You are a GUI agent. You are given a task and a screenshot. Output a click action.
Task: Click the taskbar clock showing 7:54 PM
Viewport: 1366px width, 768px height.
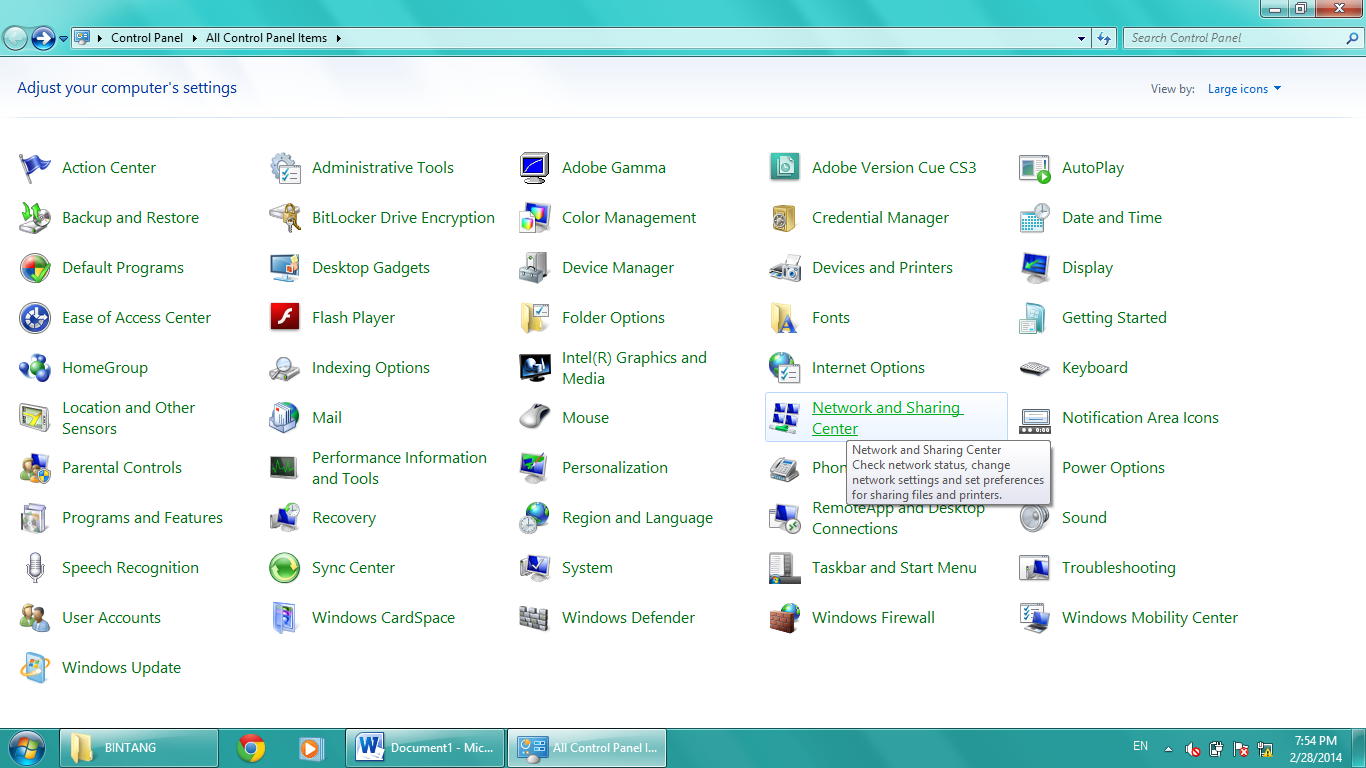click(1315, 748)
